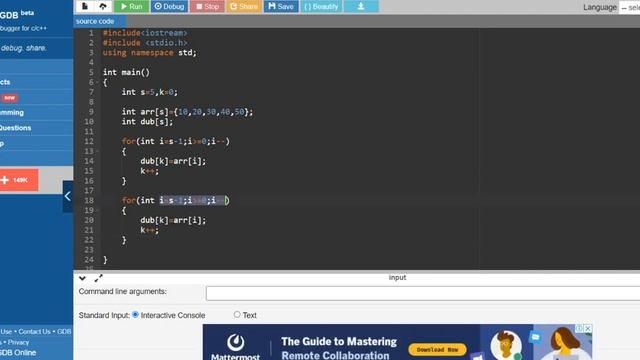Collapse the left sidebar with arrow
Screen dimensions: 640x360
68,196
